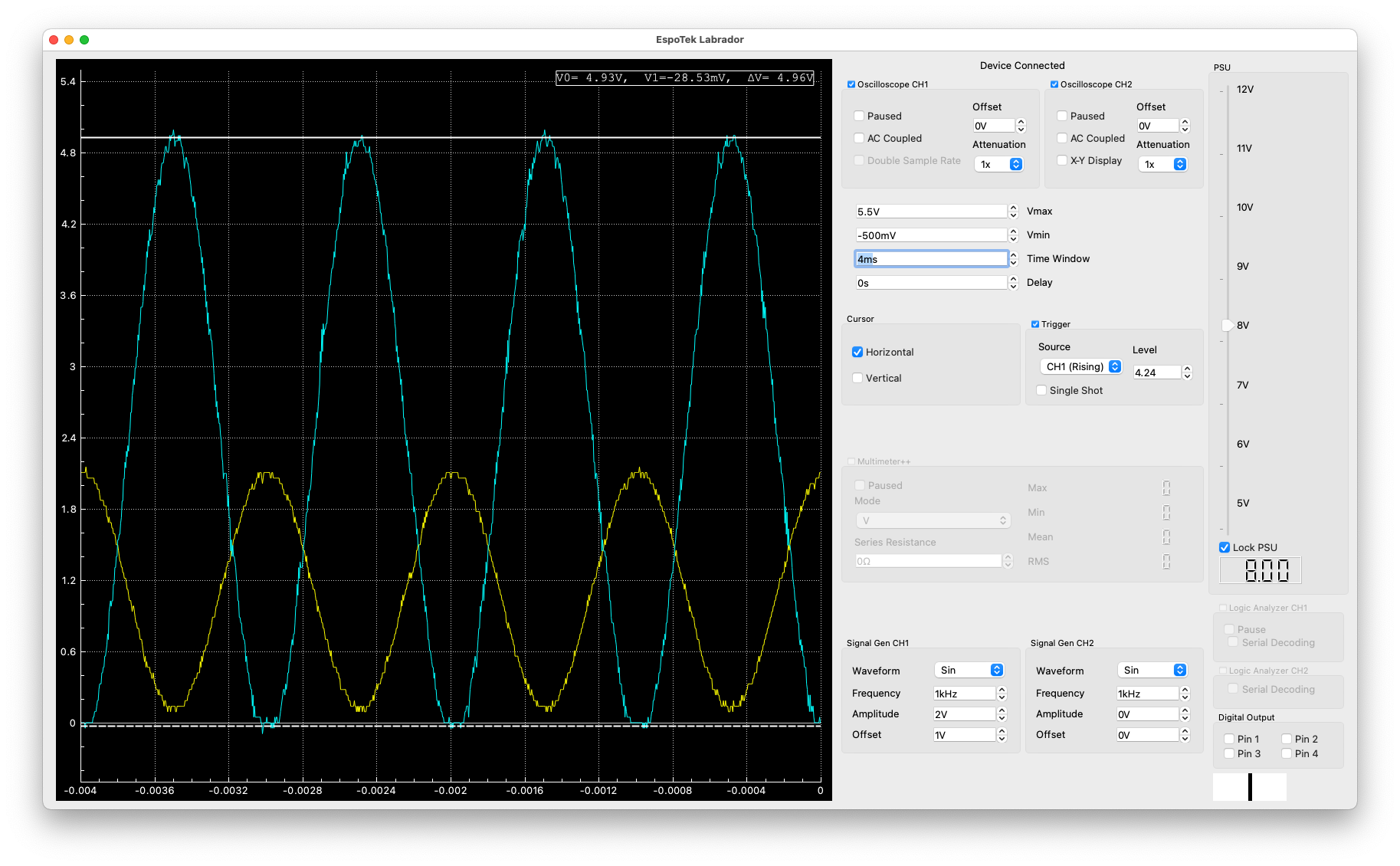1400x866 pixels.
Task: Click the CH1 Offset 0V field
Action: coord(994,126)
